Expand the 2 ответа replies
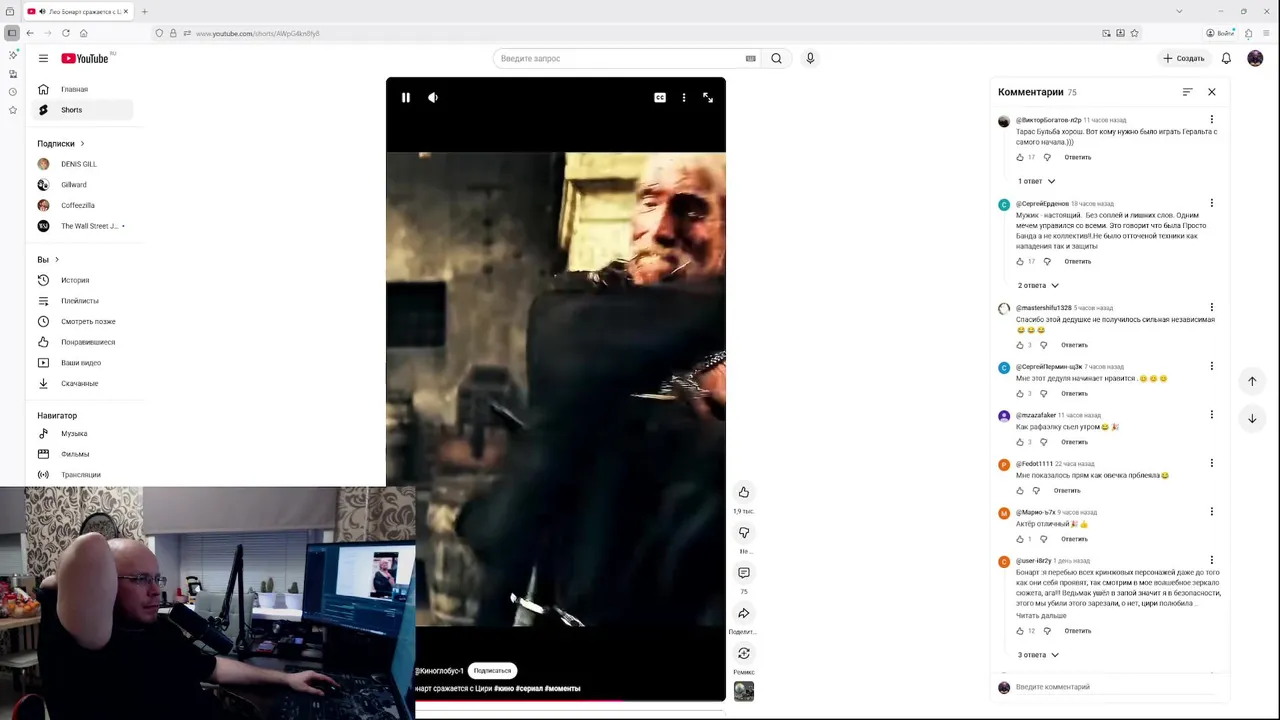This screenshot has width=1280, height=720. (1038, 285)
